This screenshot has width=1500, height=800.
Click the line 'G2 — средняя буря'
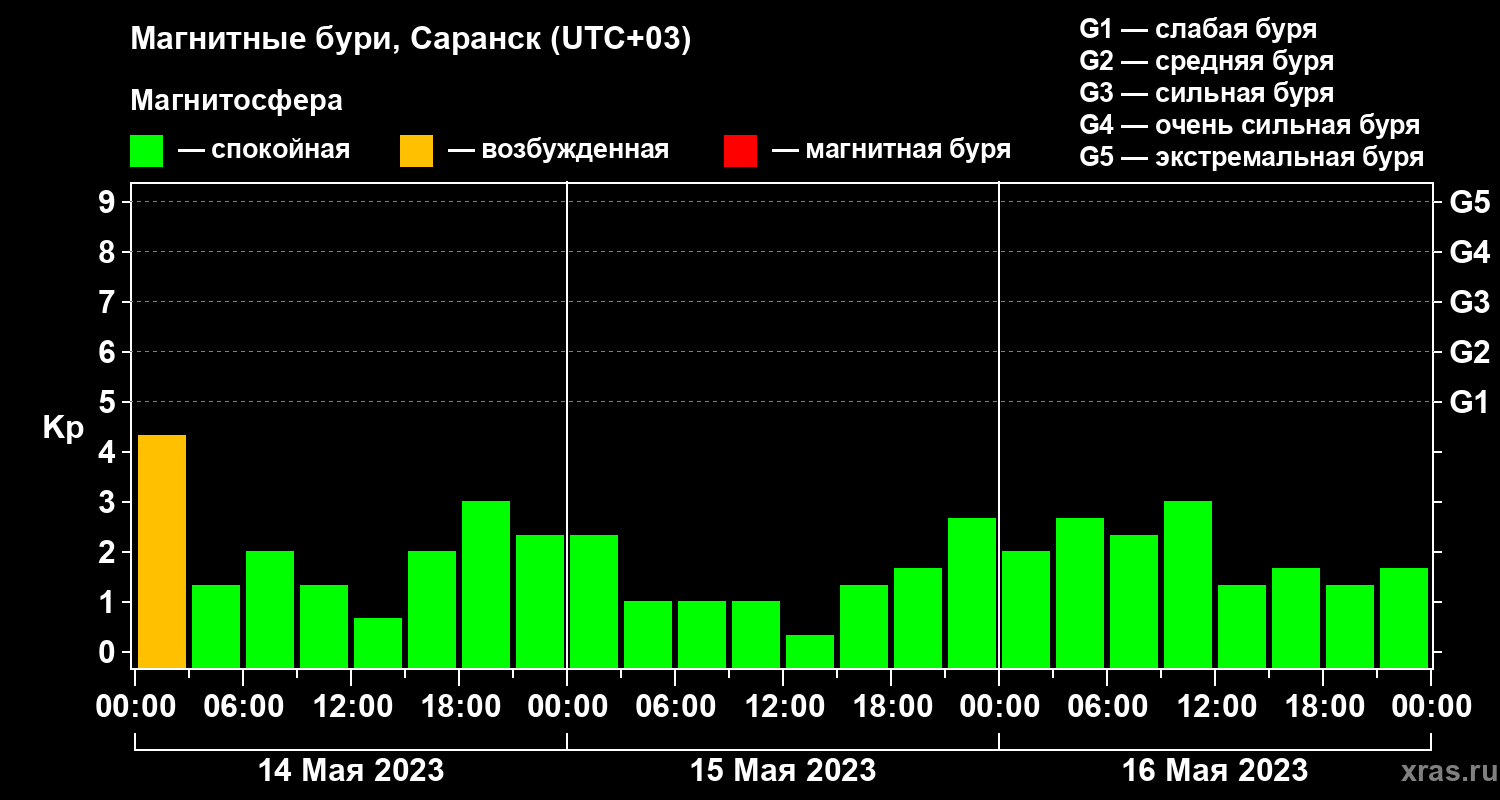[1206, 61]
